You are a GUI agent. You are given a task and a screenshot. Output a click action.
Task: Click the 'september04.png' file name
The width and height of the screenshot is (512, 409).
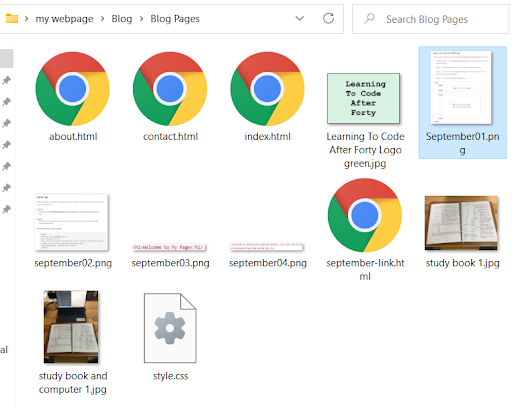click(x=268, y=263)
